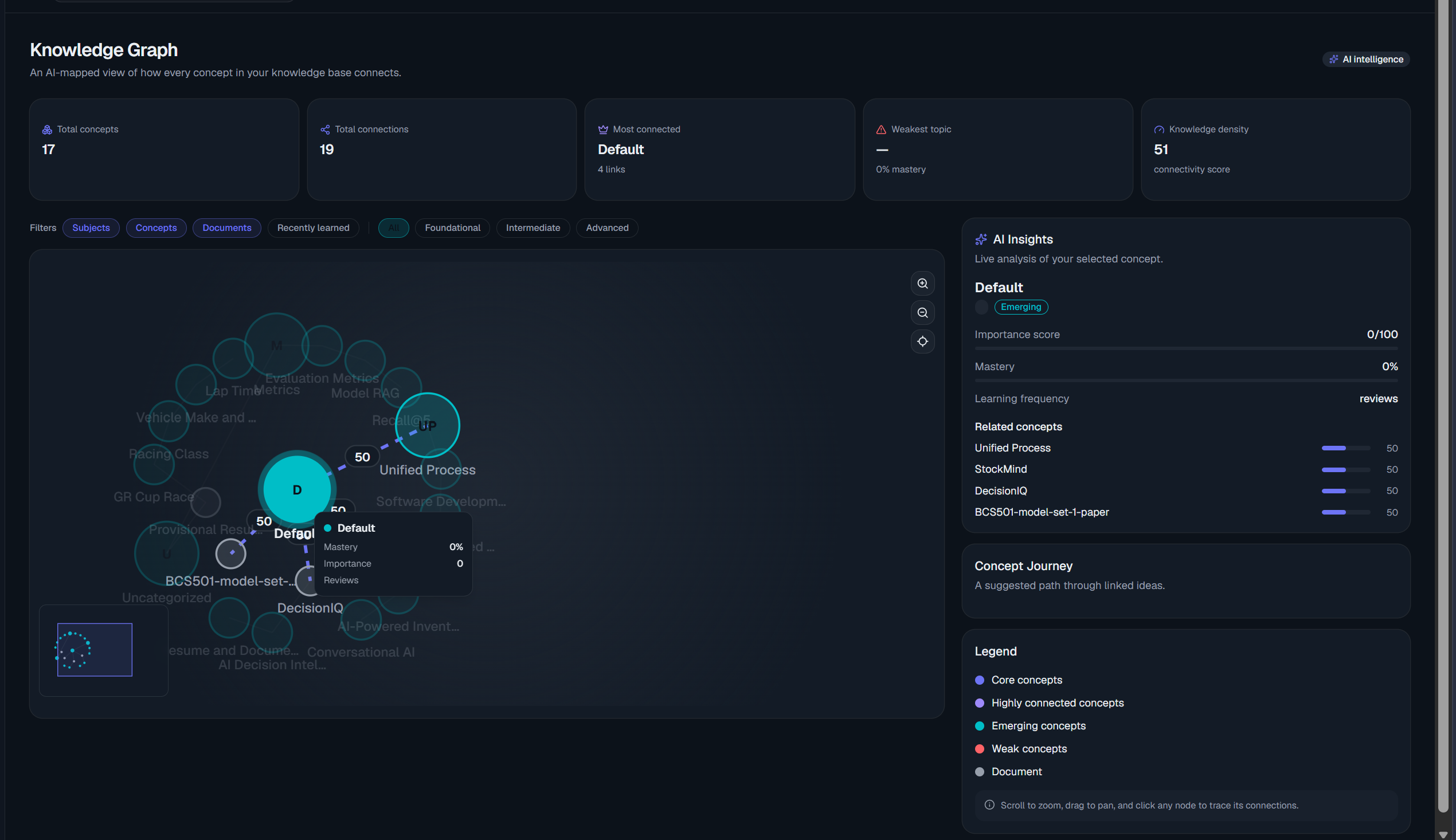Click the AI intelligence sparkle badge
Screen dimensions: 1456x840
click(x=1365, y=60)
